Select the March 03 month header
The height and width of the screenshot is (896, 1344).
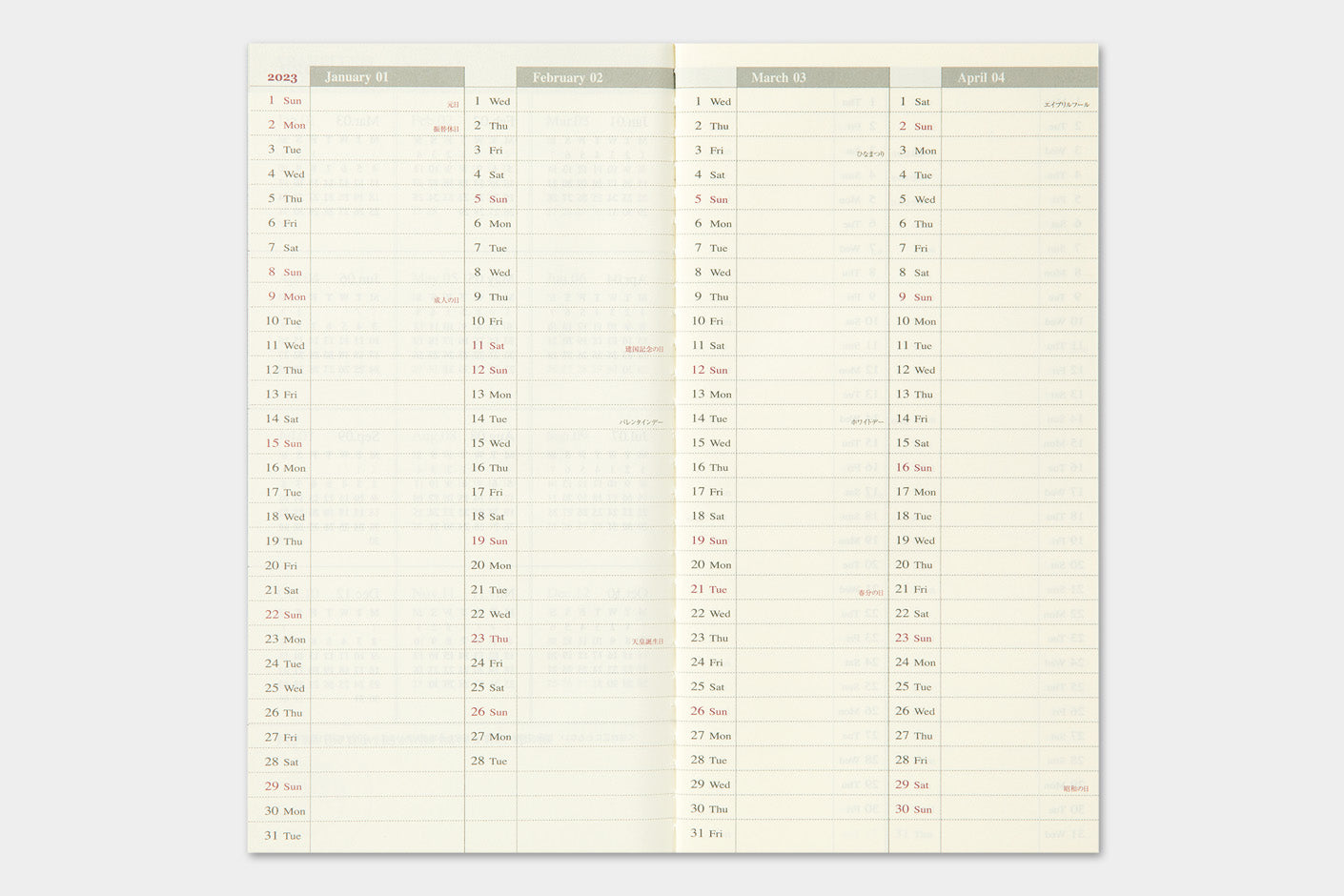[812, 77]
